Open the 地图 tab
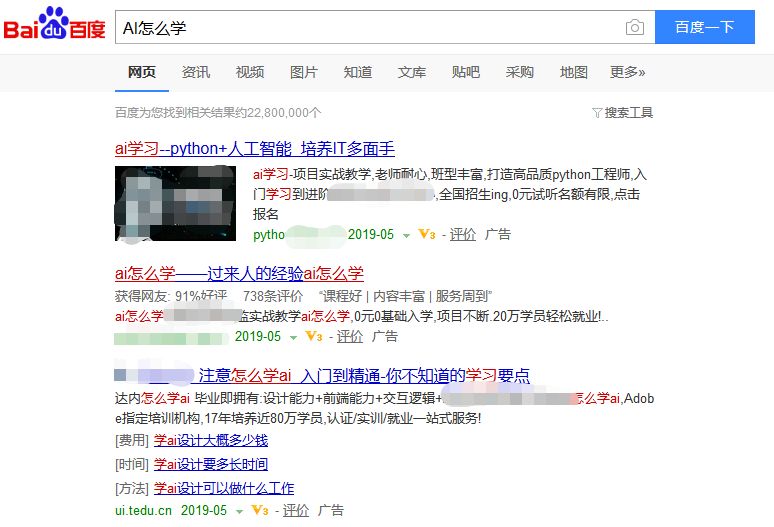Viewport: 774px width, 527px height. 574,72
